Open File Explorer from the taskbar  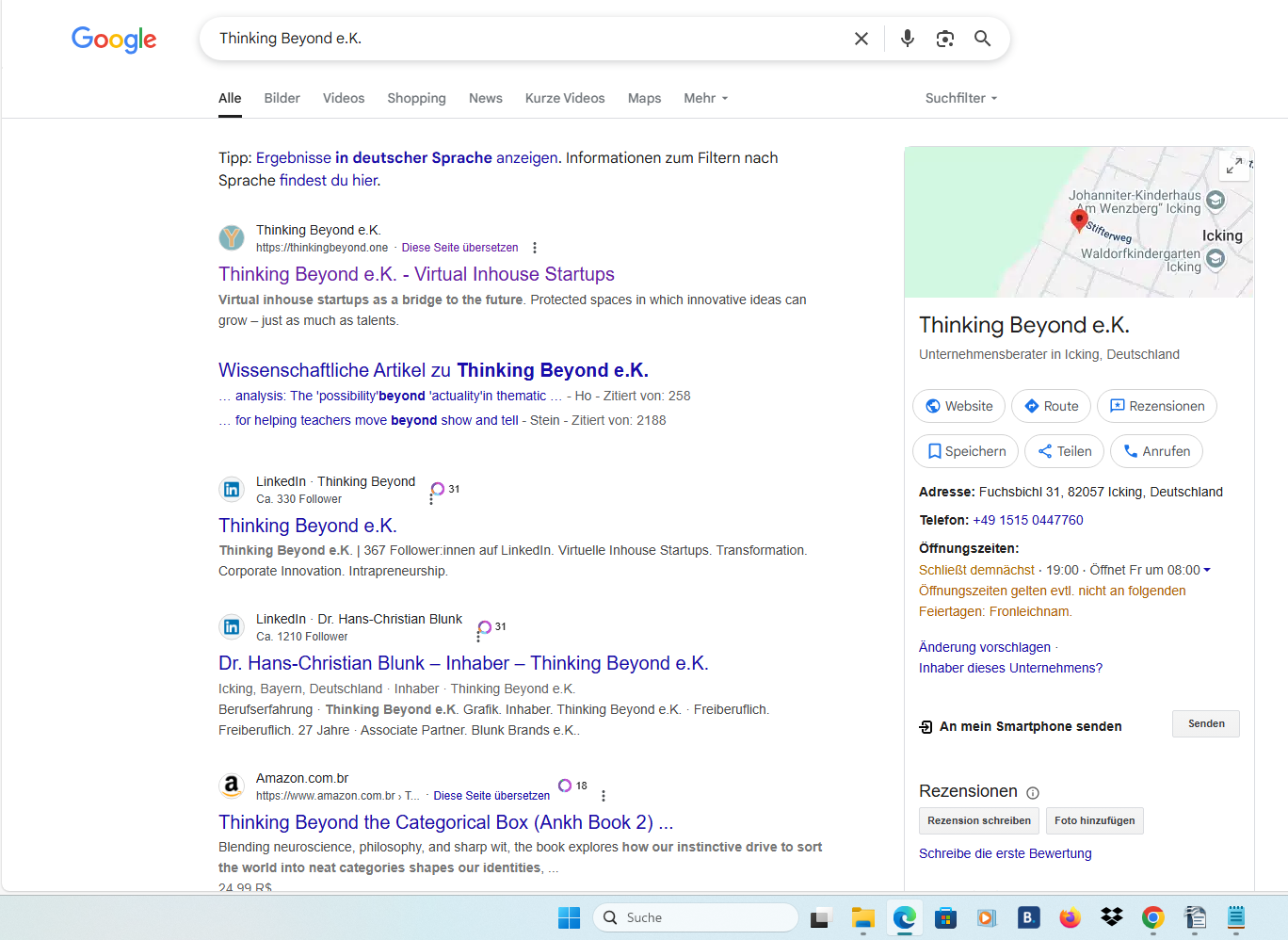pos(863,917)
